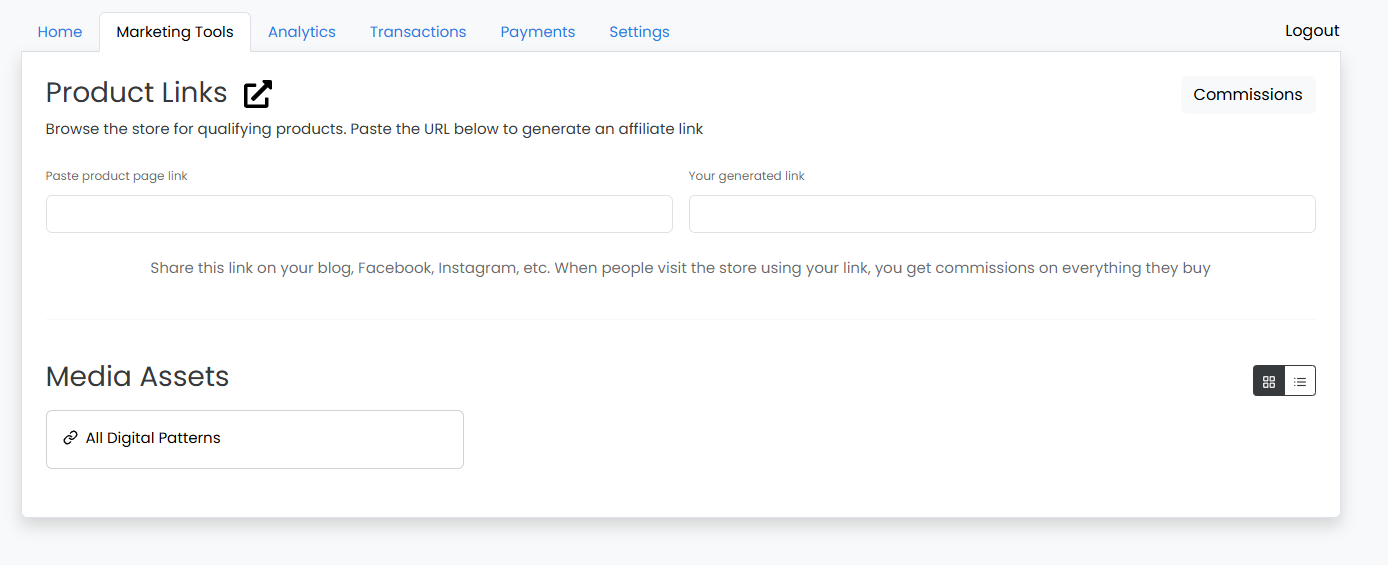The height and width of the screenshot is (565, 1388).
Task: Switch Media Assets to list view
Action: pyautogui.click(x=1300, y=381)
